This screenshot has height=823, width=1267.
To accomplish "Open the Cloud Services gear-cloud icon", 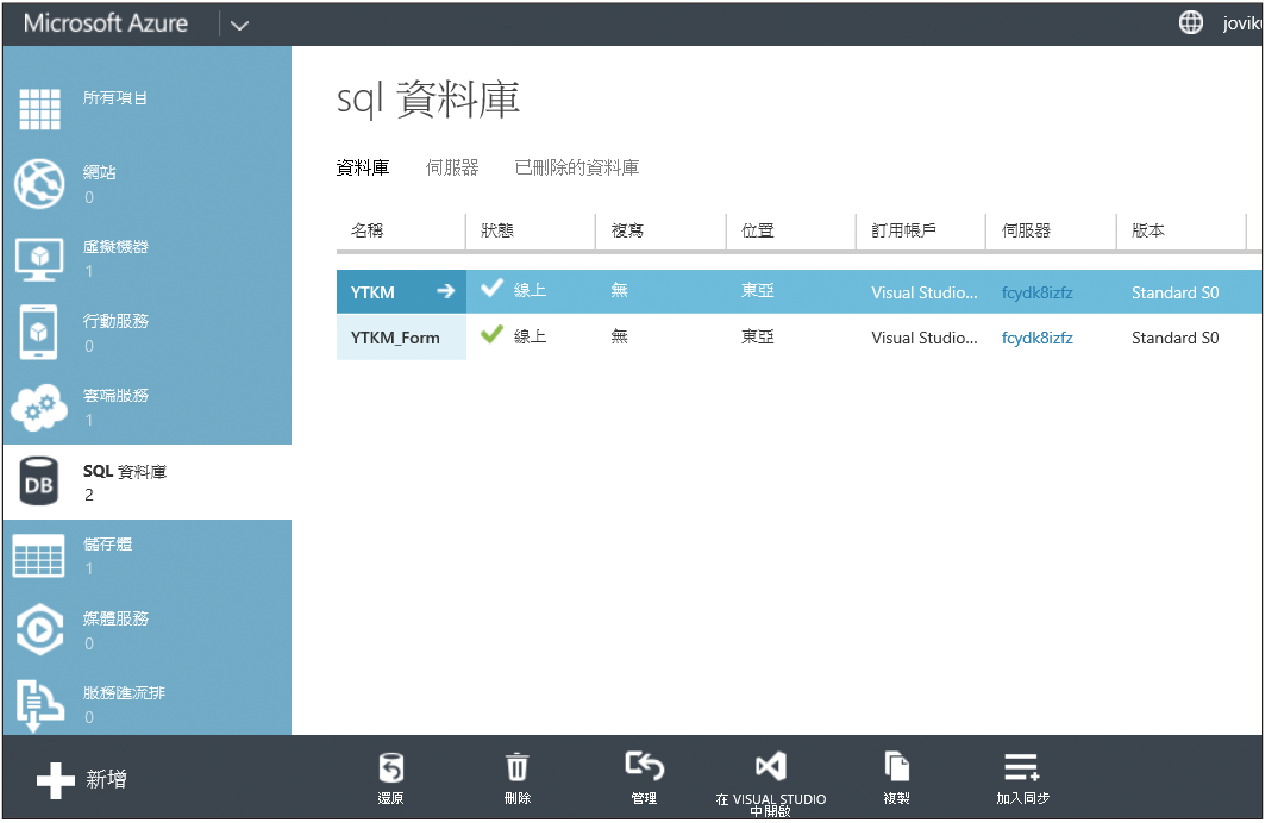I will tap(40, 408).
